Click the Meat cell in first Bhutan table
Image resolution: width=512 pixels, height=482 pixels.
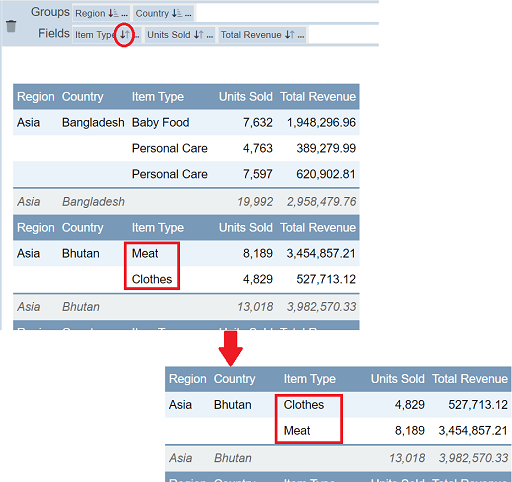click(x=145, y=253)
